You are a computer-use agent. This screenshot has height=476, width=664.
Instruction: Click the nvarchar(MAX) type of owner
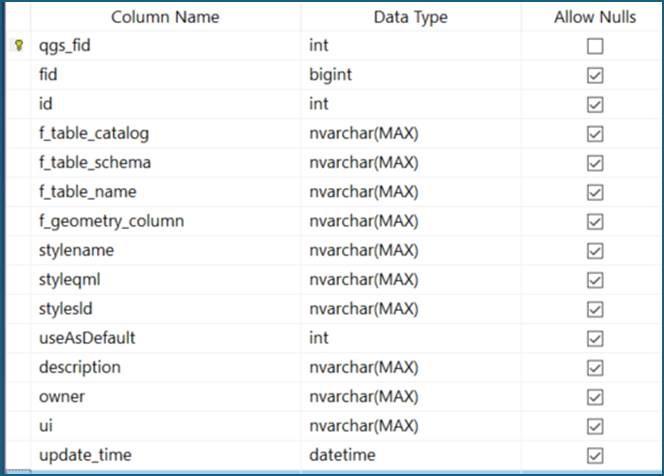pos(411,396)
